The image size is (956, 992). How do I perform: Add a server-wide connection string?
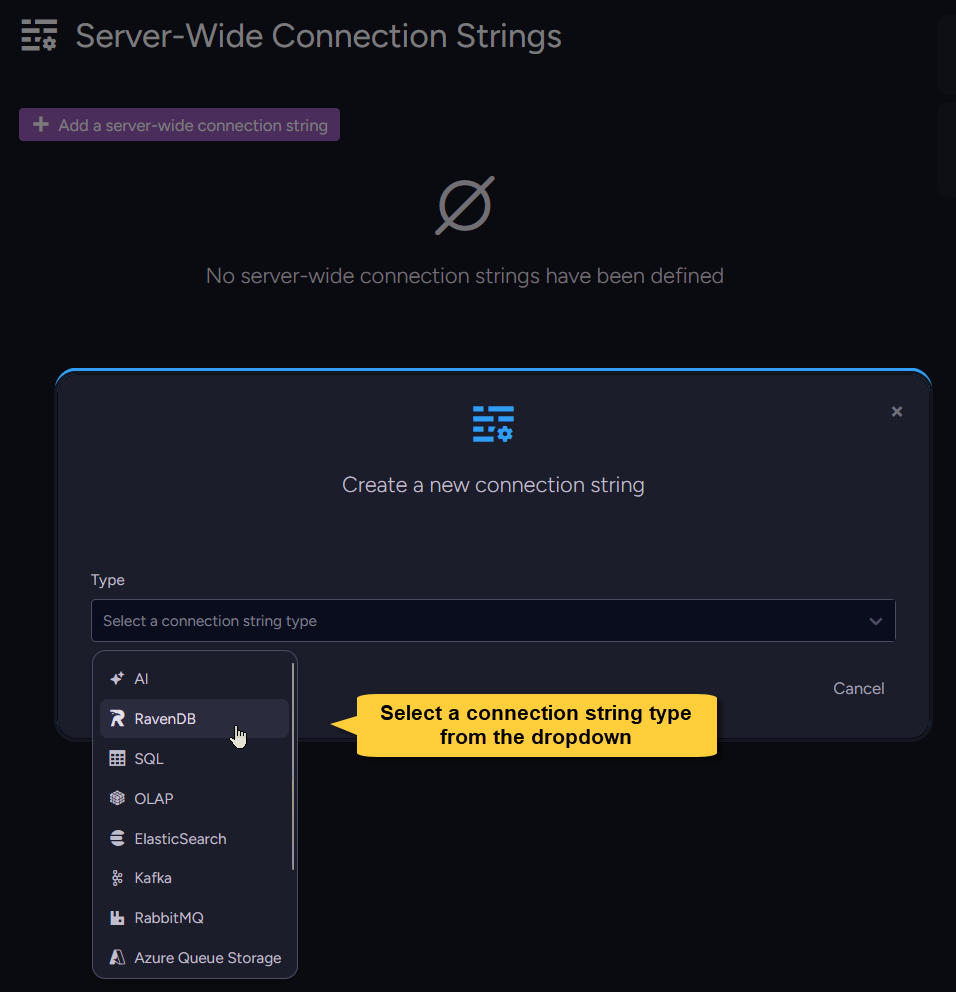coord(180,125)
